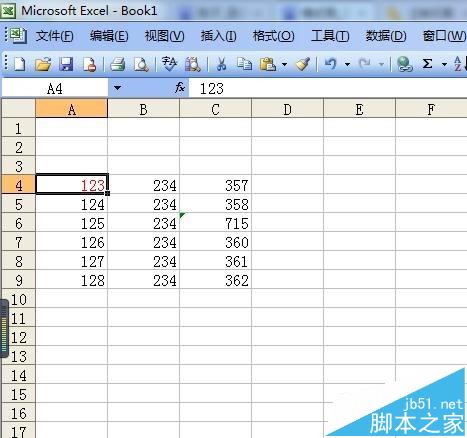Select cell A9 containing 128

72,280
